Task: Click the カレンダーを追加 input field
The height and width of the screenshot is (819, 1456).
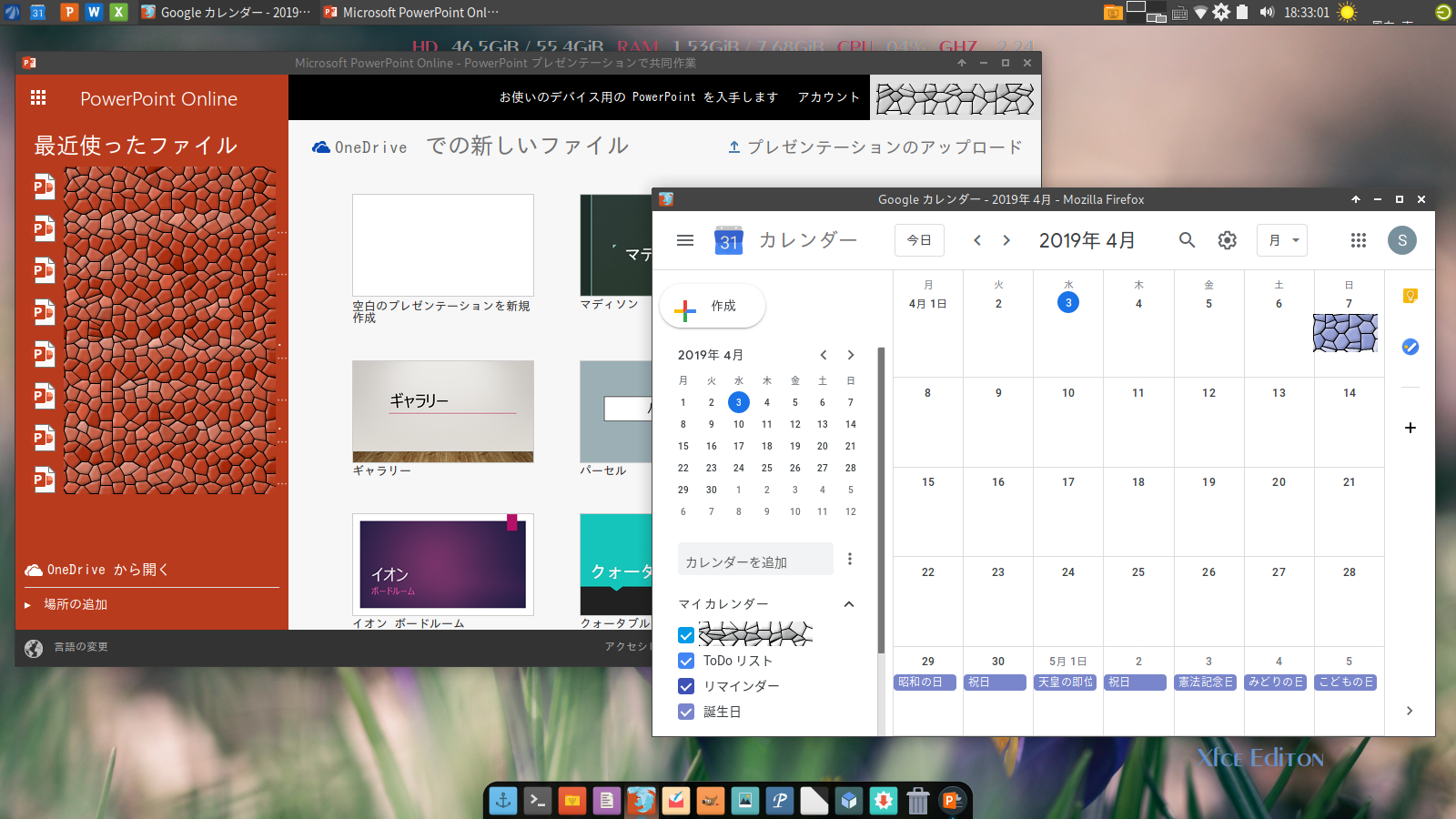Action: 755,560
